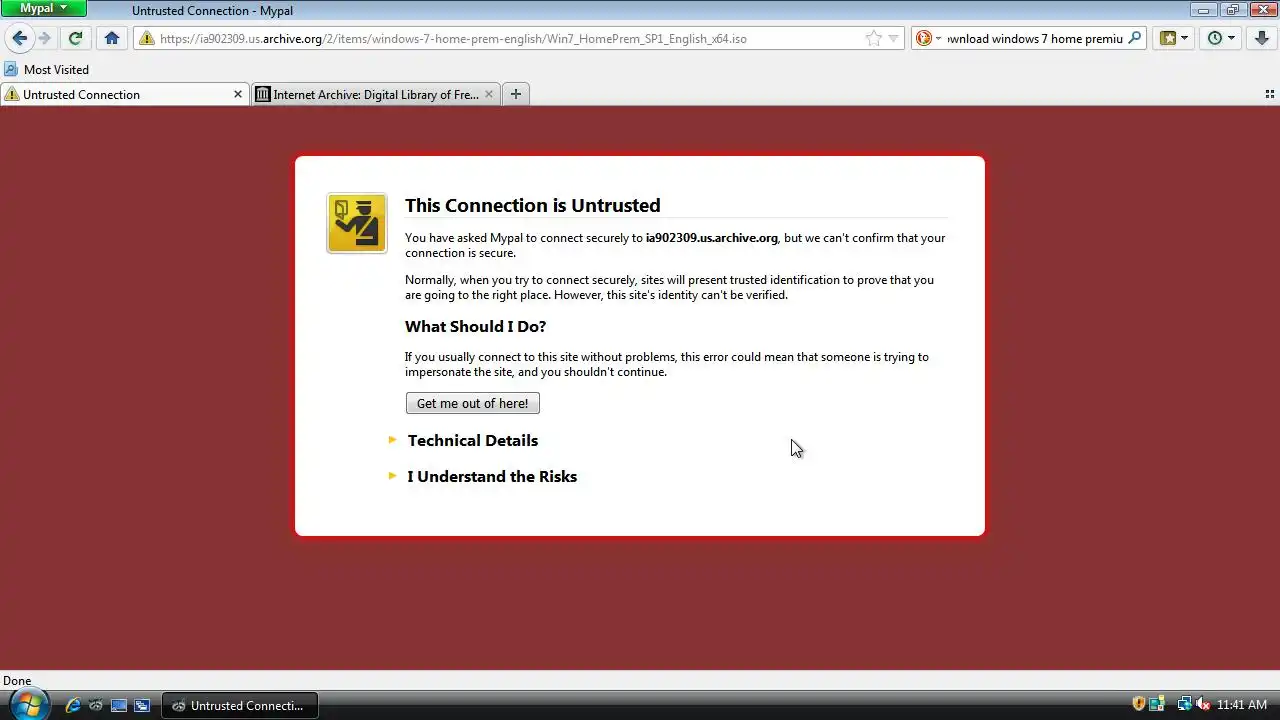This screenshot has height=720, width=1280.
Task: Close the Untrusted Connection tab
Action: (x=238, y=94)
